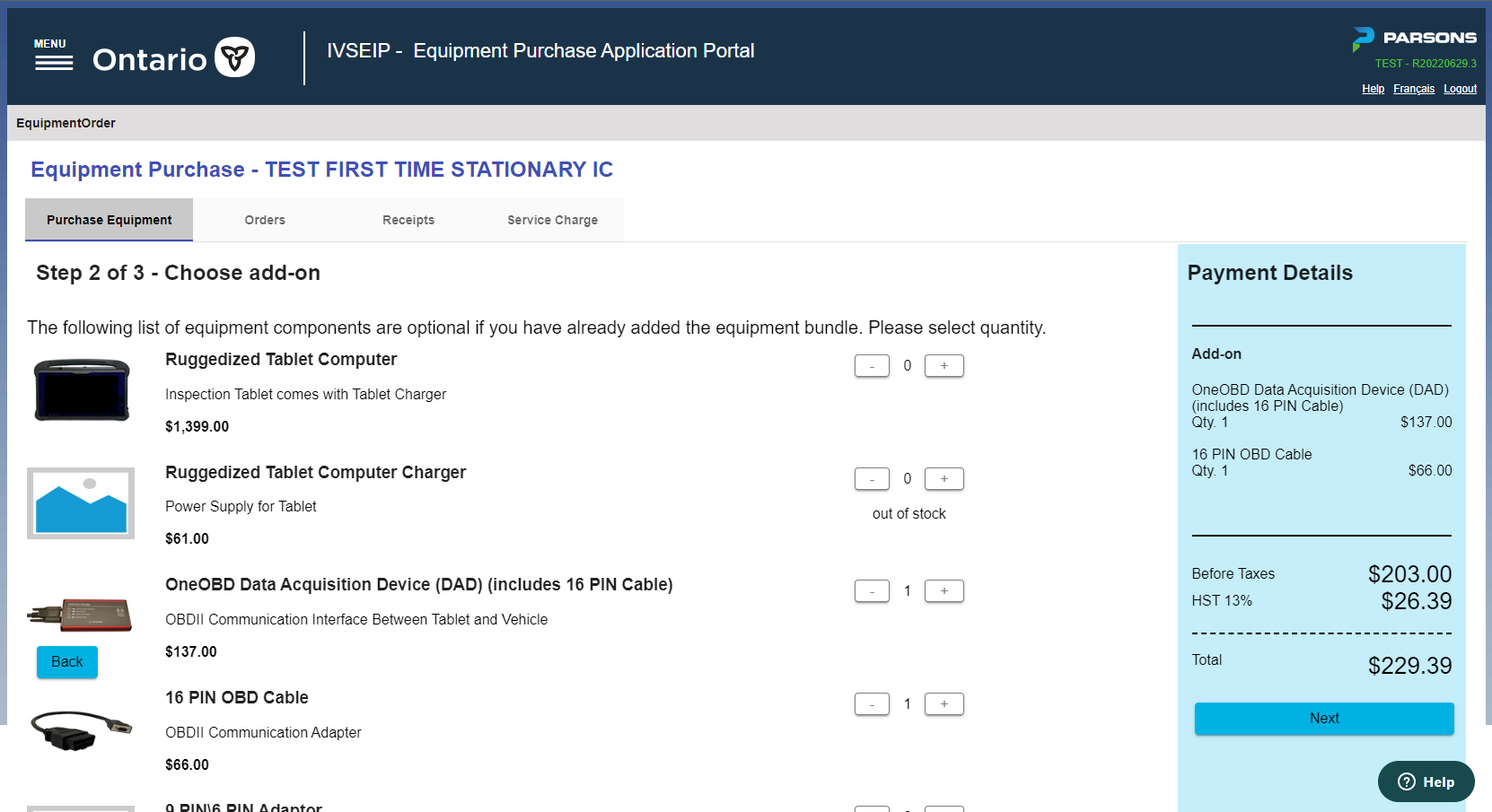Click the 'Equipment Purchase - TEST FIRST TIME STATIONARY IC' heading
Image resolution: width=1492 pixels, height=812 pixels.
321,170
